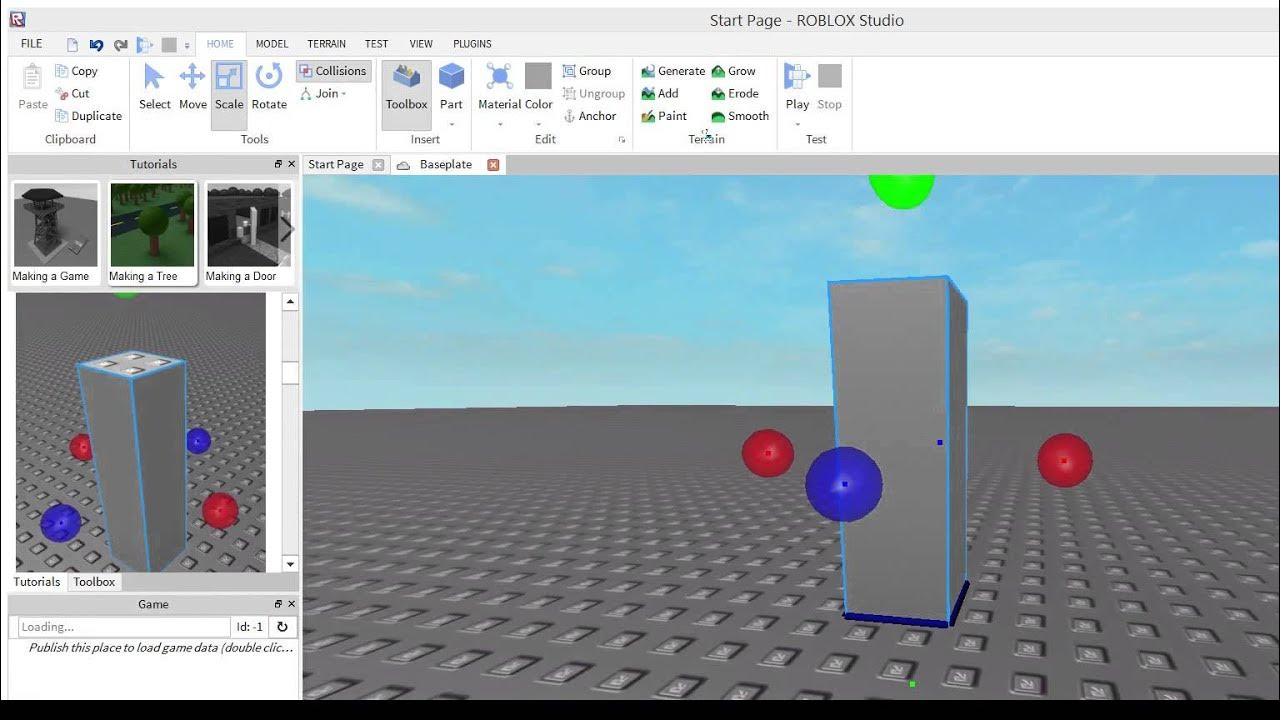Switch to the TERRAIN ribbon tab

[x=327, y=44]
